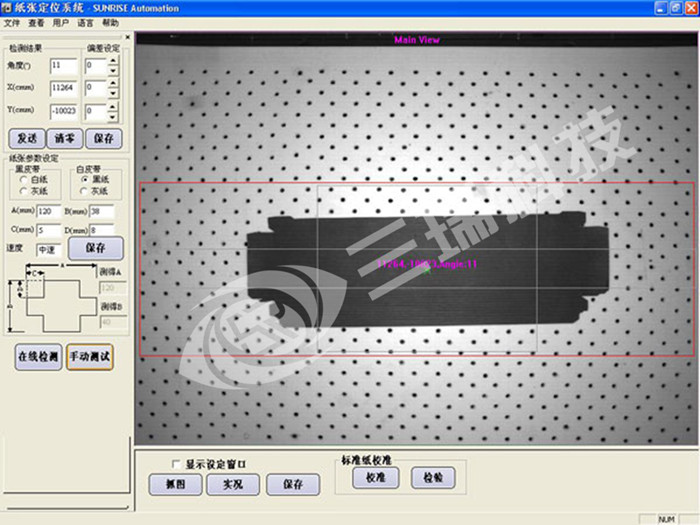Select 白纸 under 黑皮带
Screen dimensions: 700x525
click(x=23, y=179)
